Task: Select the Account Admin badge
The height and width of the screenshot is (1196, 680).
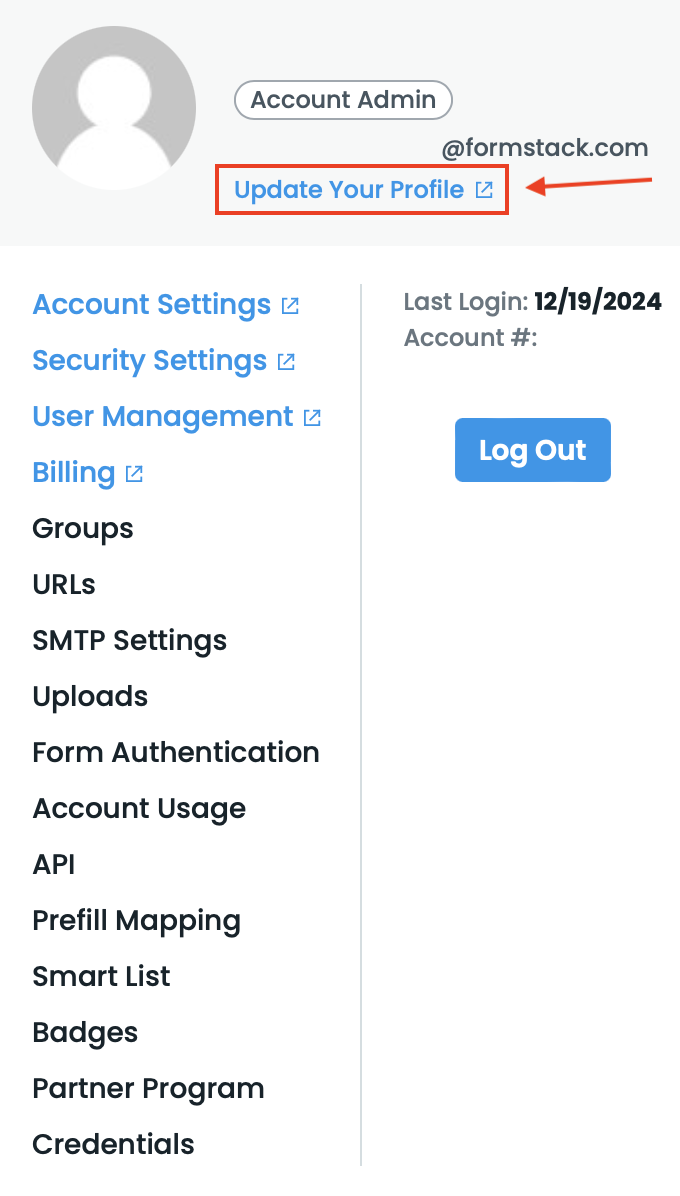Action: coord(343,100)
